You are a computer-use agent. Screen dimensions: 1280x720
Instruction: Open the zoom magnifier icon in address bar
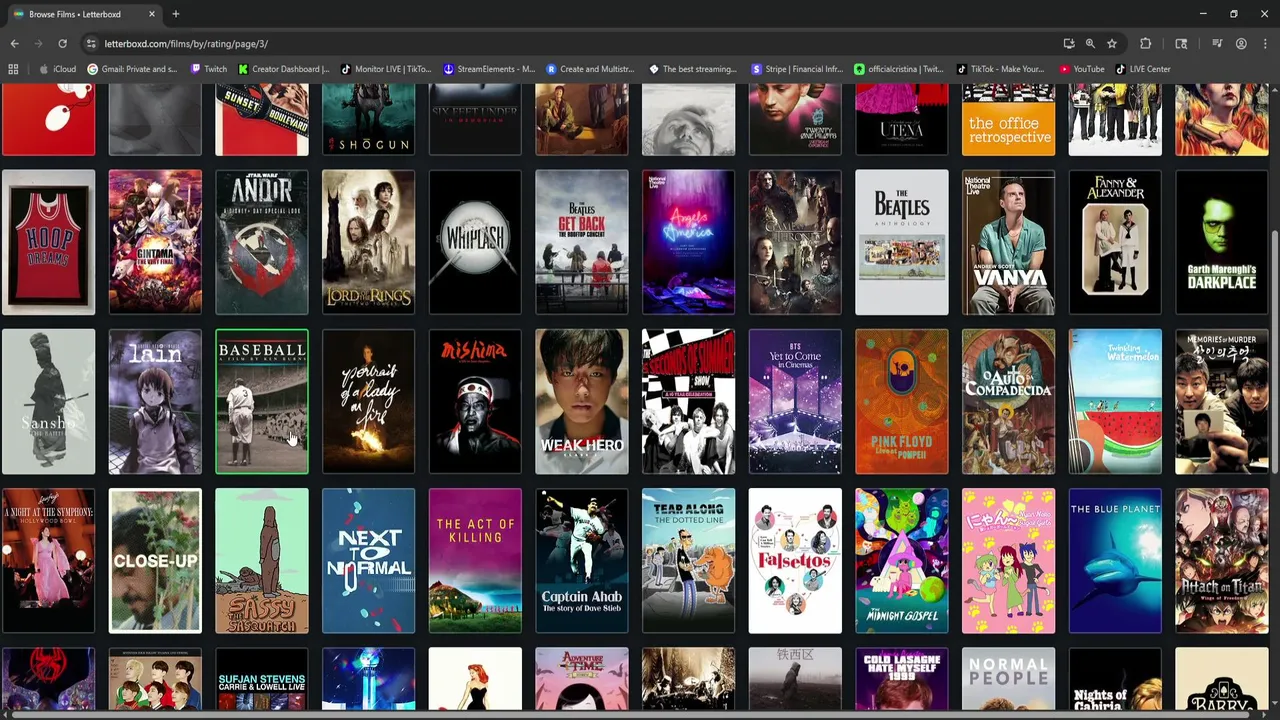(1090, 44)
